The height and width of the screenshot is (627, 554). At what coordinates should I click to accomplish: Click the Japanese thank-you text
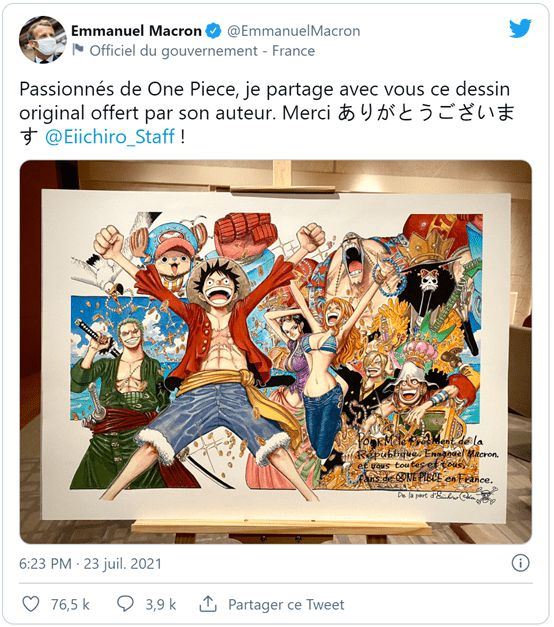tap(426, 114)
